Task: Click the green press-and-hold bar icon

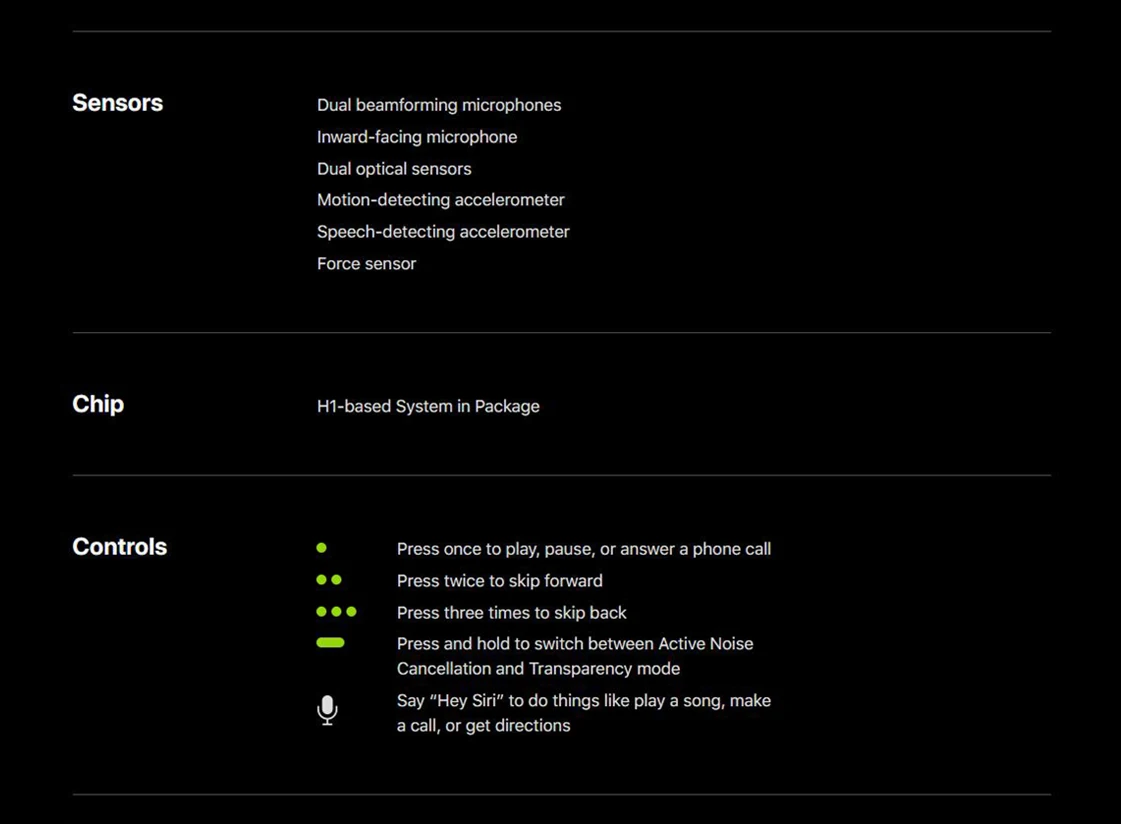Action: (330, 642)
